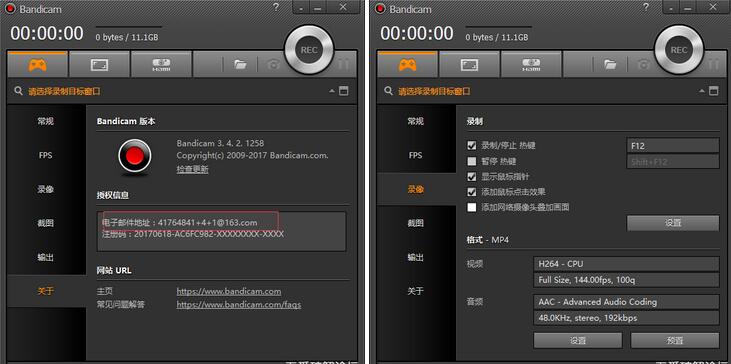Image resolution: width=731 pixels, height=364 pixels.
Task: Click Bandicam title icon in left window
Action: 10,8
